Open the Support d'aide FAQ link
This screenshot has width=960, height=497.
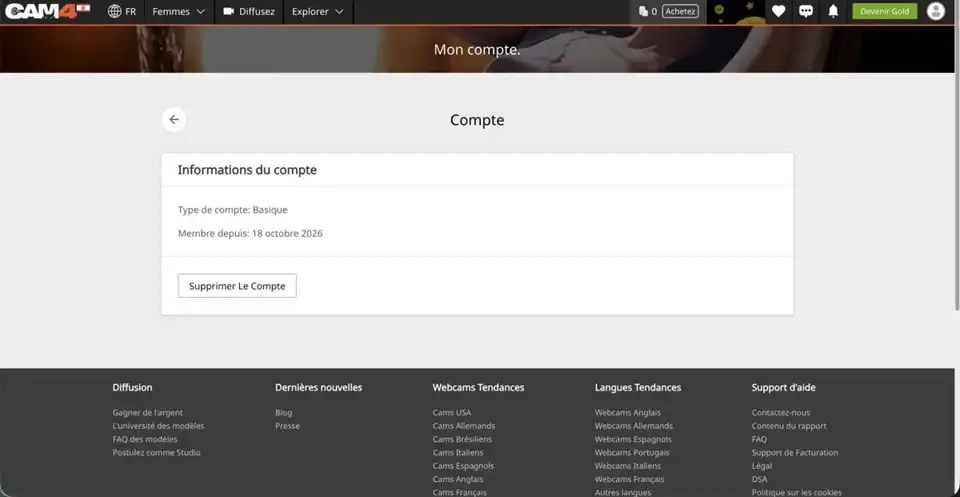[x=759, y=439]
